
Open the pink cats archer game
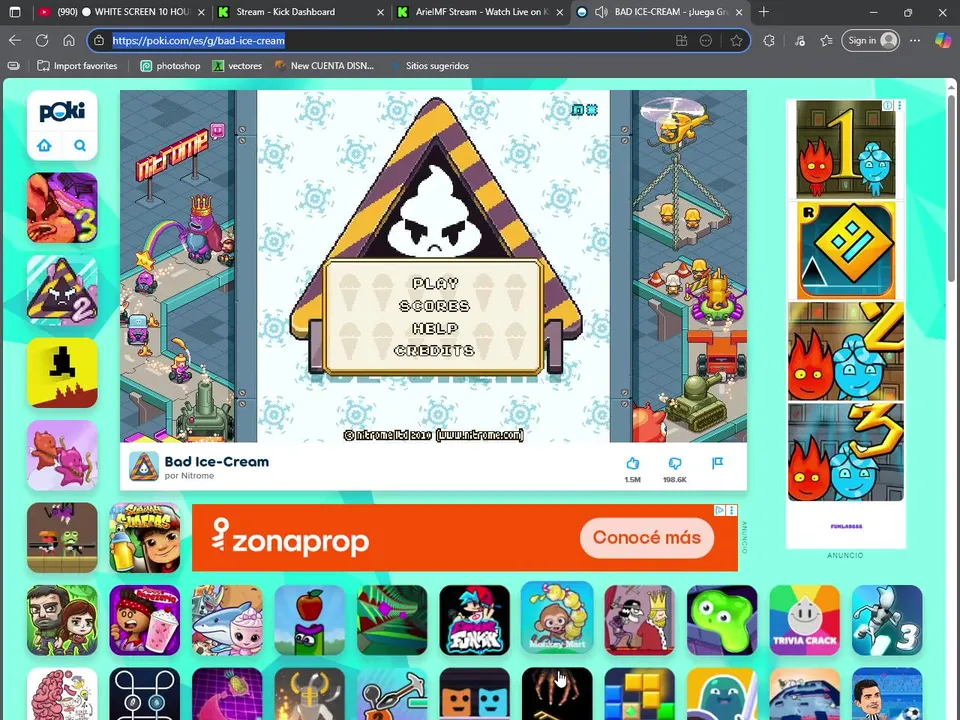coord(62,455)
